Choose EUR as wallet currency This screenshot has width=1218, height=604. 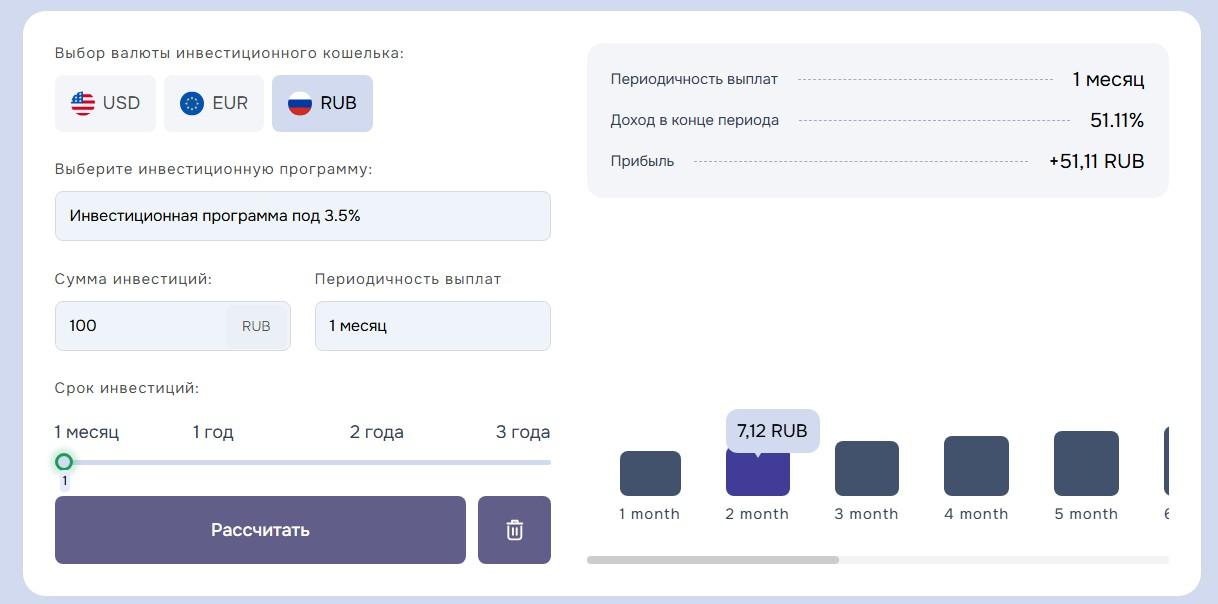point(214,103)
